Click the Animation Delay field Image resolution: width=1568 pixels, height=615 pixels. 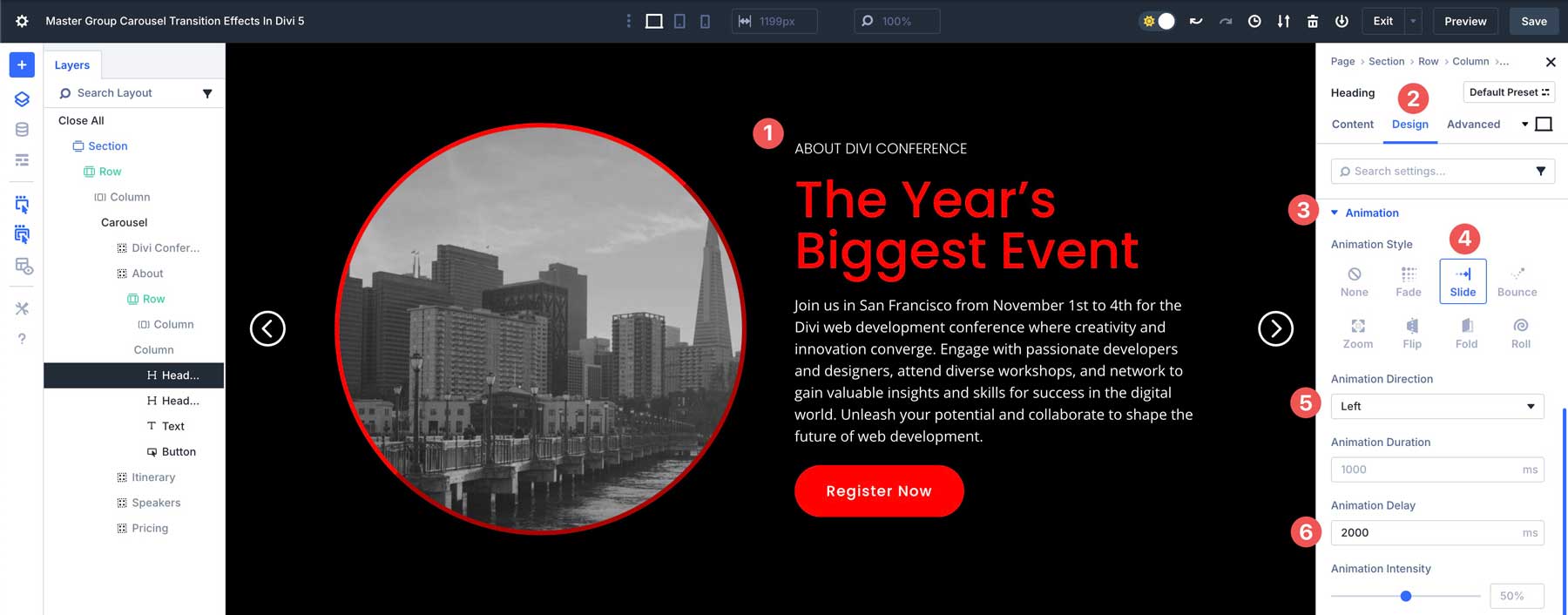(1437, 533)
